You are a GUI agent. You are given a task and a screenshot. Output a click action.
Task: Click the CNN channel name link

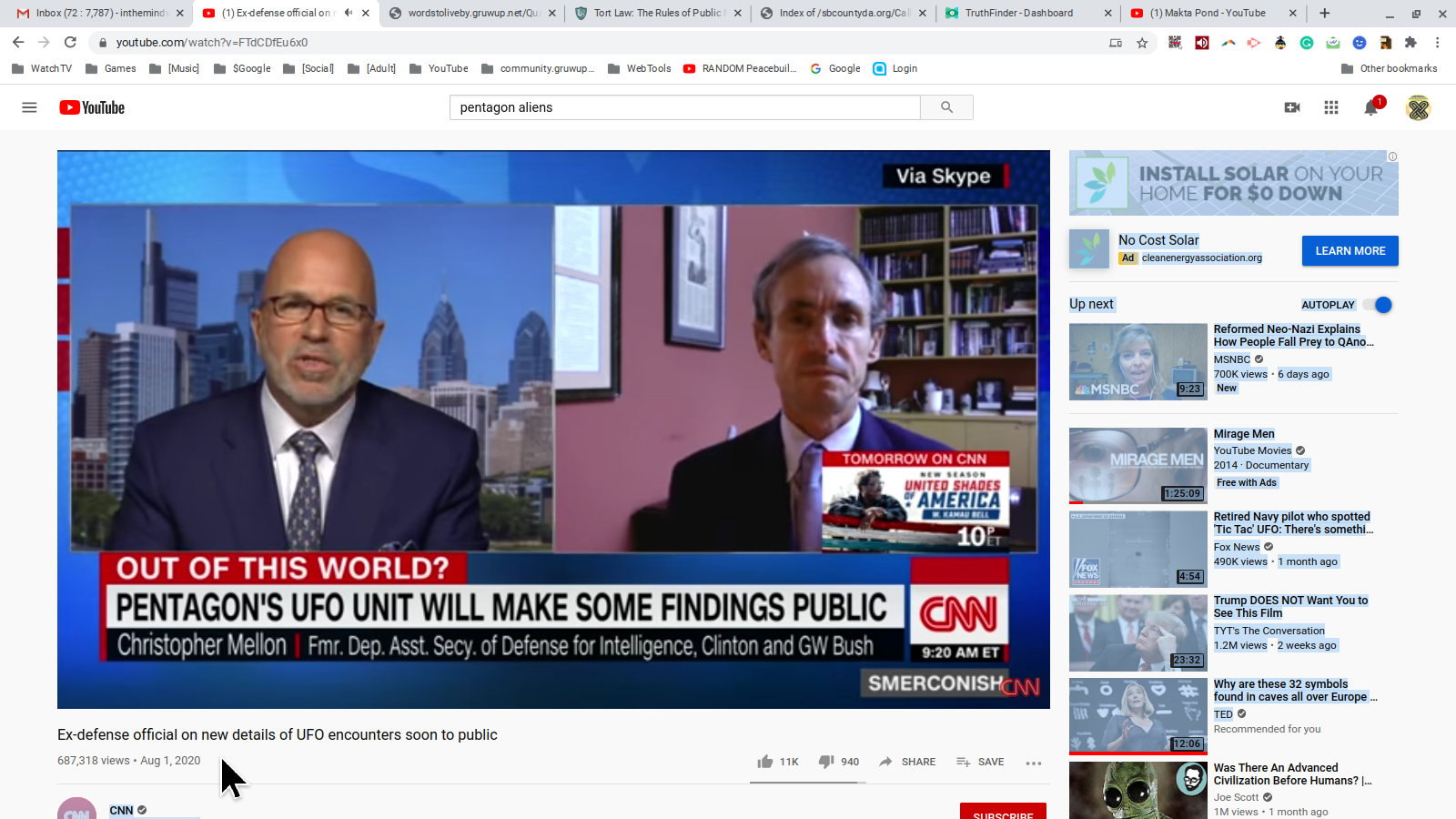(121, 810)
